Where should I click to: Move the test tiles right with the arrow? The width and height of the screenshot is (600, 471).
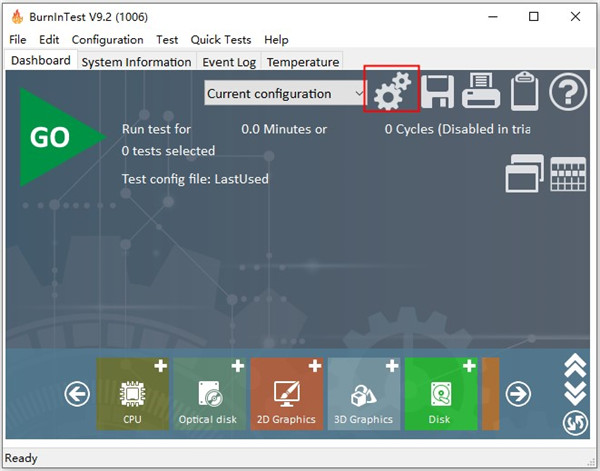pyautogui.click(x=518, y=394)
